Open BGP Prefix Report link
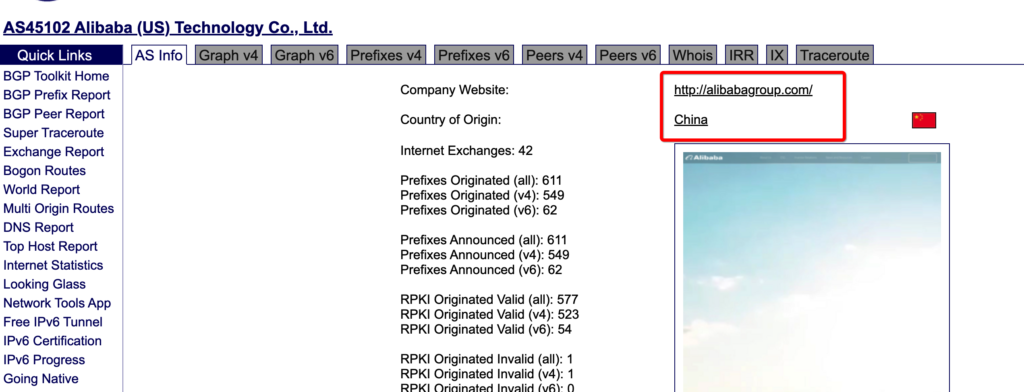Viewport: 1024px width, 392px height. pyautogui.click(x=57, y=95)
